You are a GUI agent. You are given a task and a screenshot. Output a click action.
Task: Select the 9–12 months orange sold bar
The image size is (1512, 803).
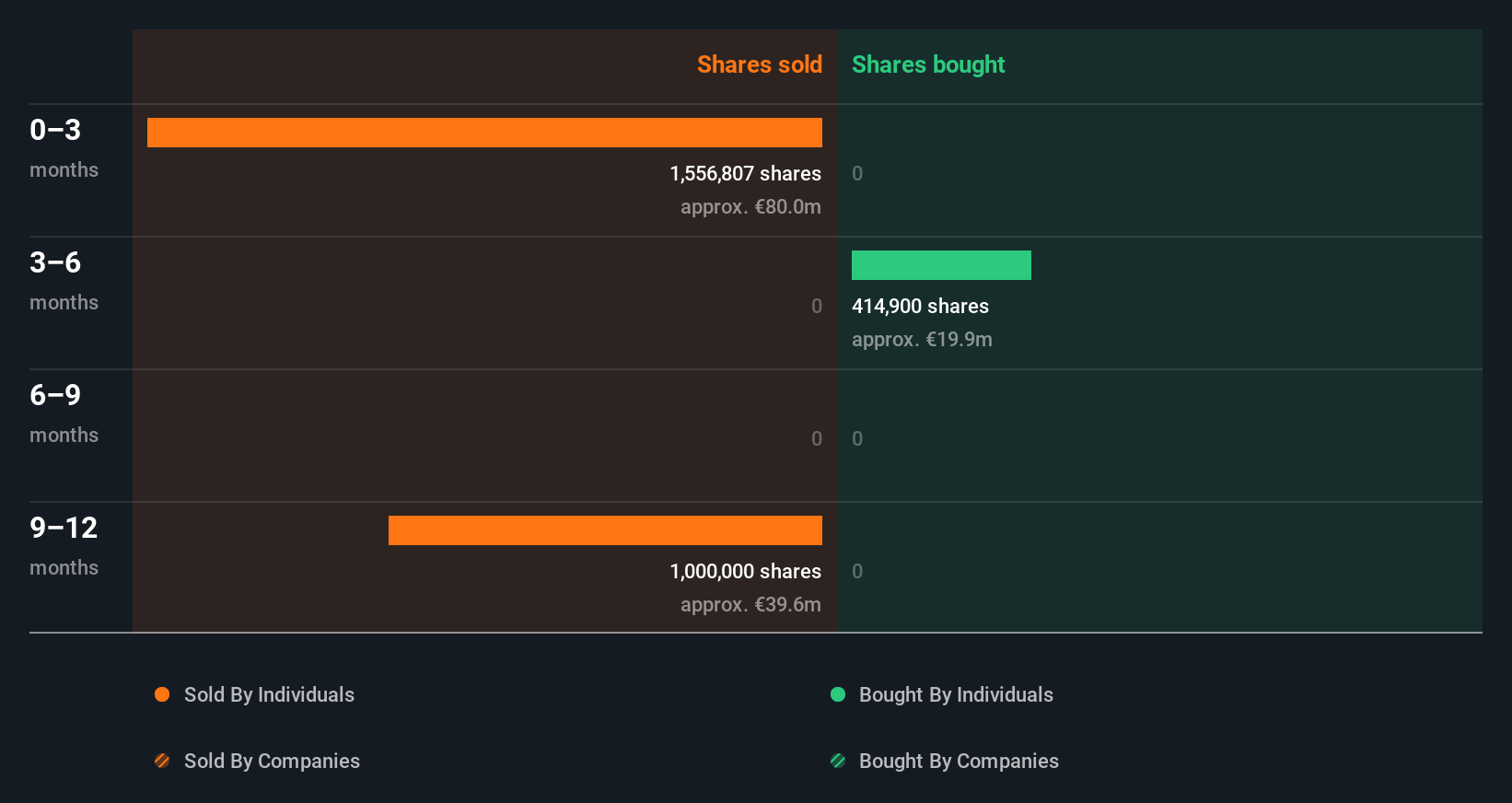point(605,530)
